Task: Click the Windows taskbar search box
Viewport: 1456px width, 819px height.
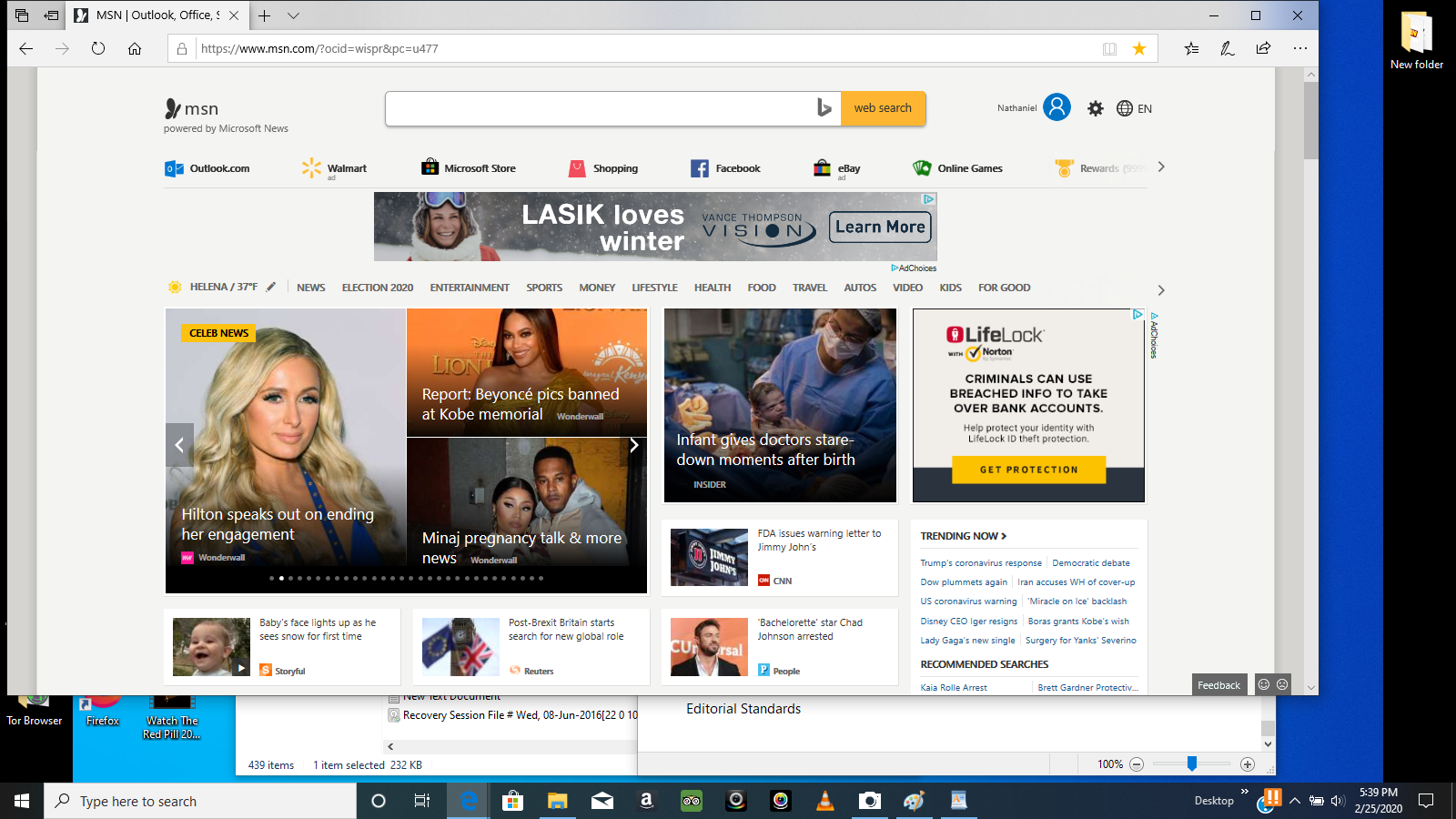Action: point(200,801)
